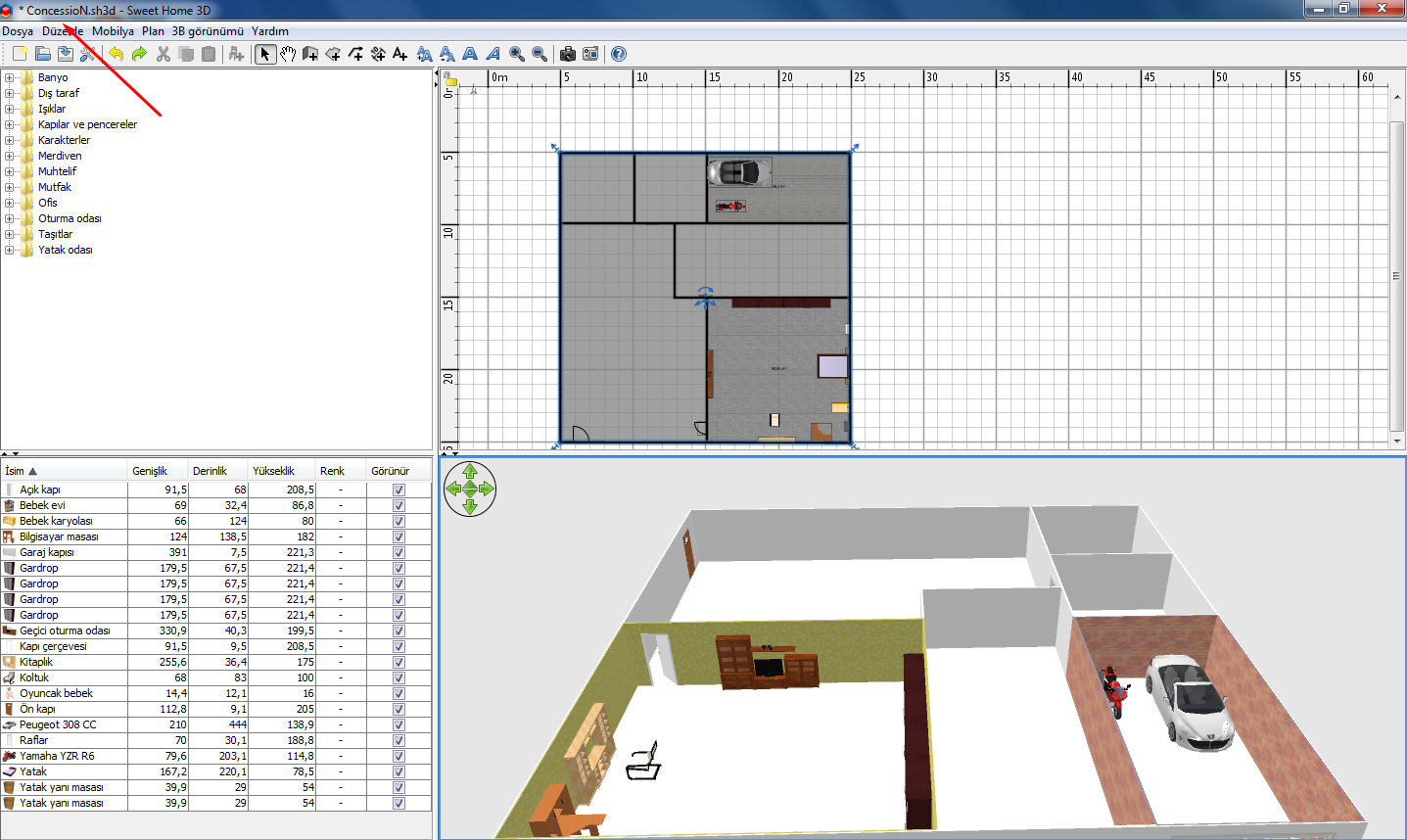
Task: Toggle bold text style
Action: pyautogui.click(x=470, y=54)
